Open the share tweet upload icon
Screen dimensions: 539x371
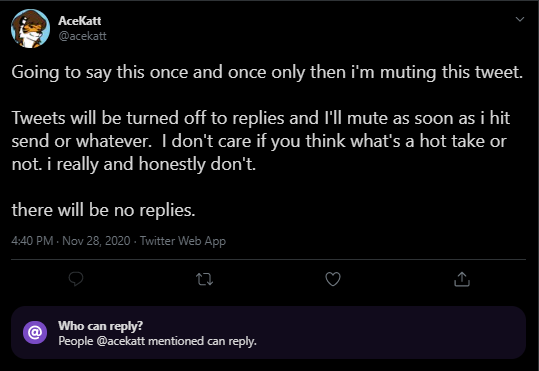[x=462, y=279]
